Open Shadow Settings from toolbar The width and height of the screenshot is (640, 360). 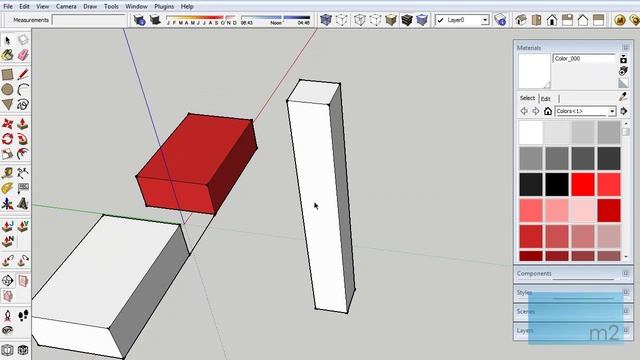139,20
